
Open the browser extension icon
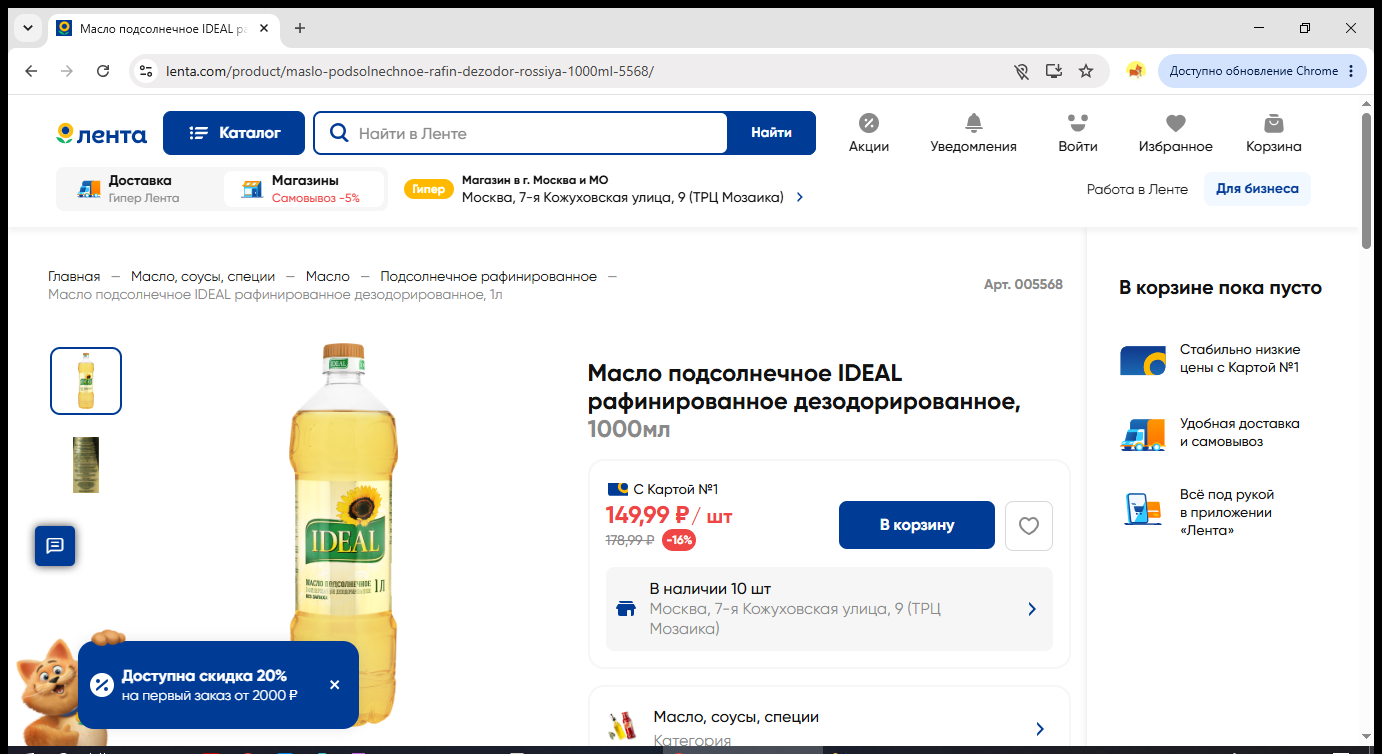[1135, 71]
